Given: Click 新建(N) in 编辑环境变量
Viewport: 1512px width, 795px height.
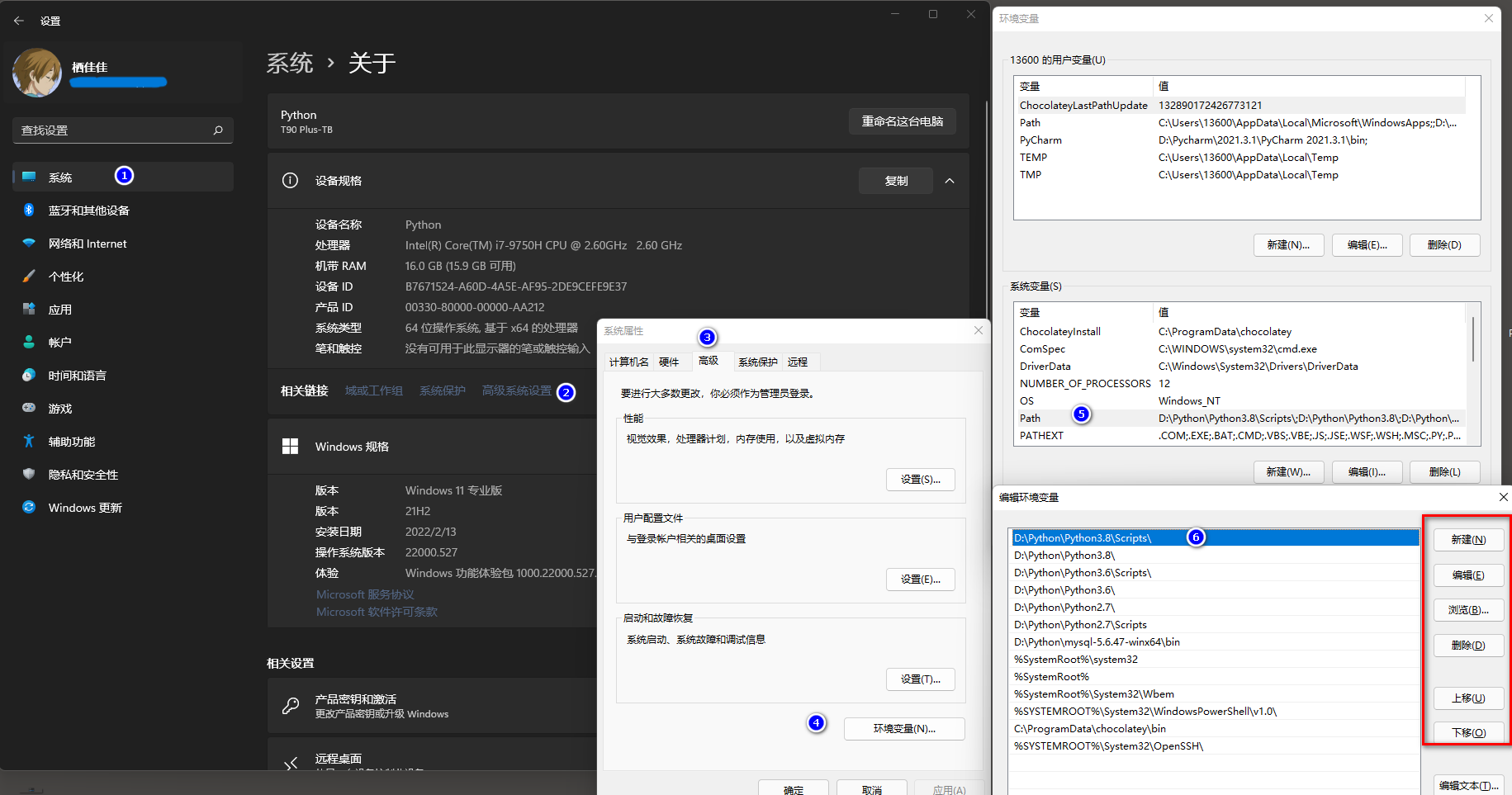Looking at the screenshot, I should [x=1468, y=540].
